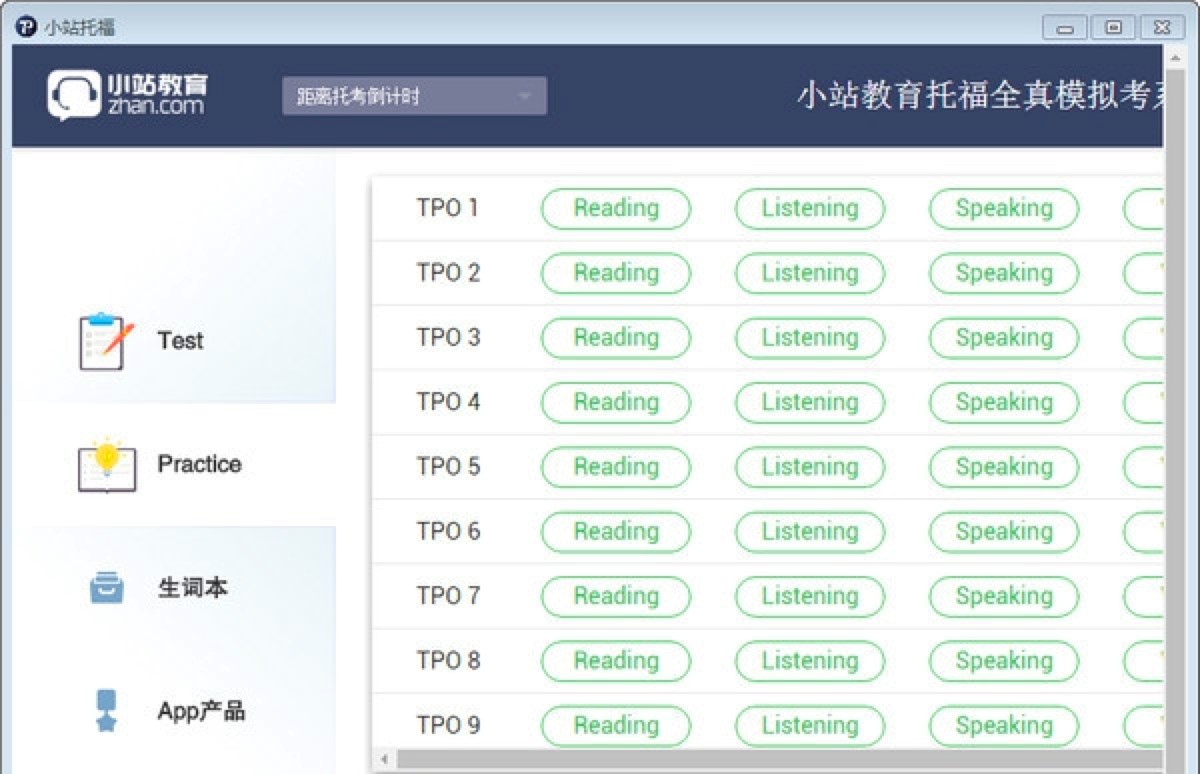Open the 距离托考倒计时 dropdown
1200x774 pixels.
(414, 96)
